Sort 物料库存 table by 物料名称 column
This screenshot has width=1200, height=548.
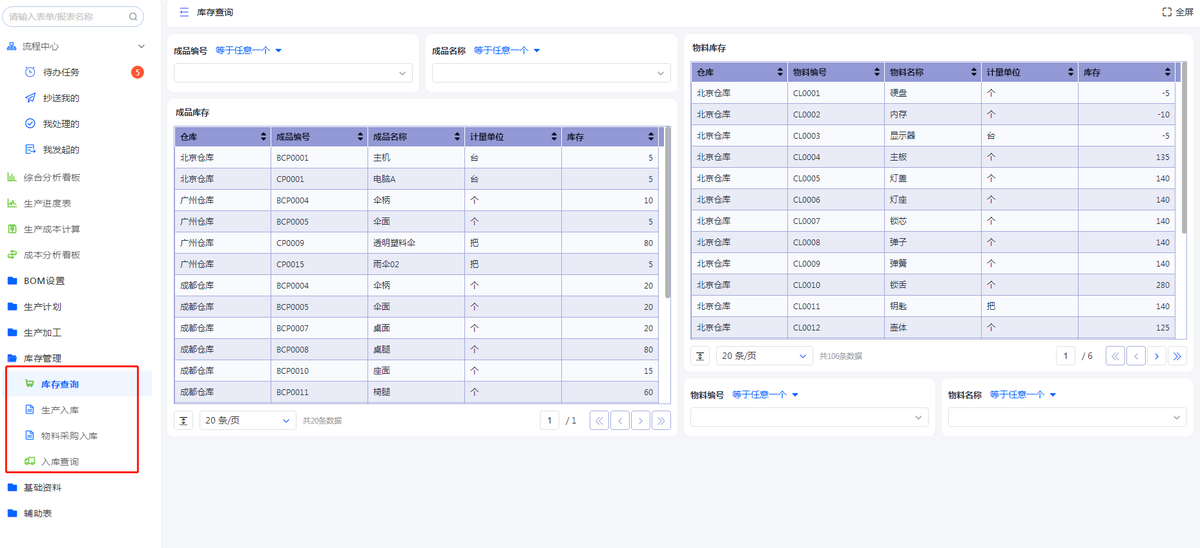973,72
